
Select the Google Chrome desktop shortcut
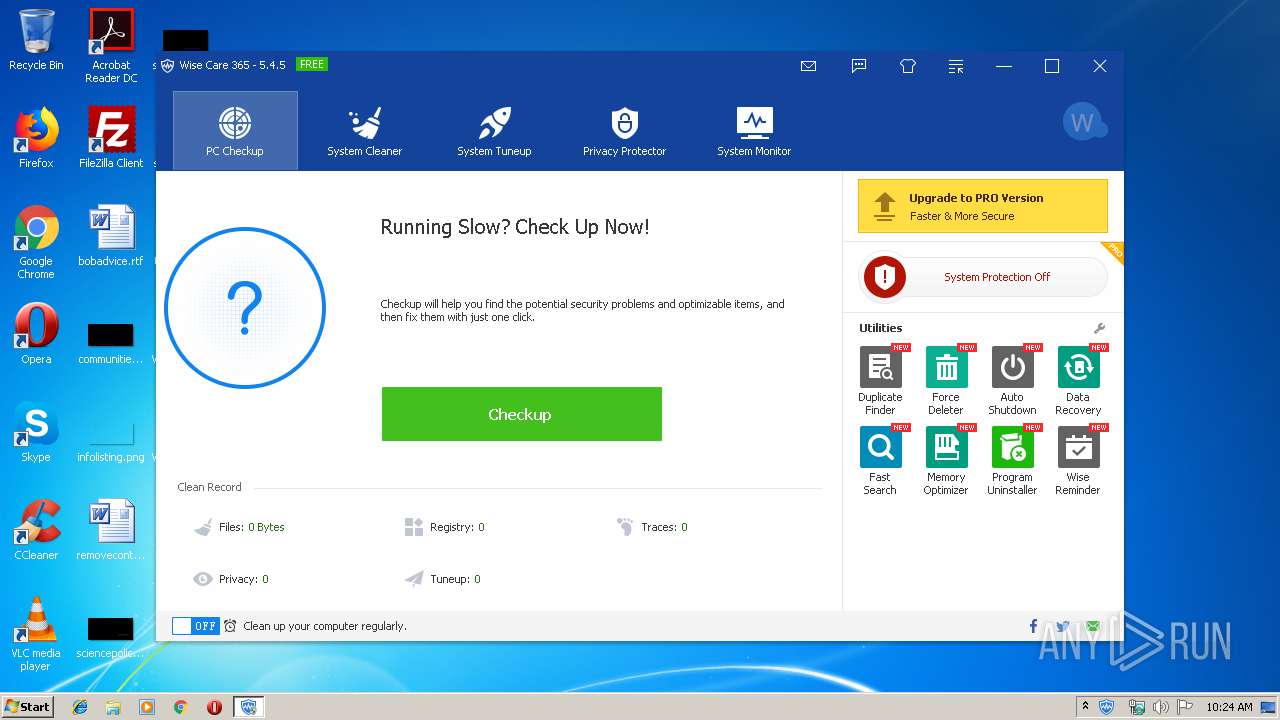point(36,242)
